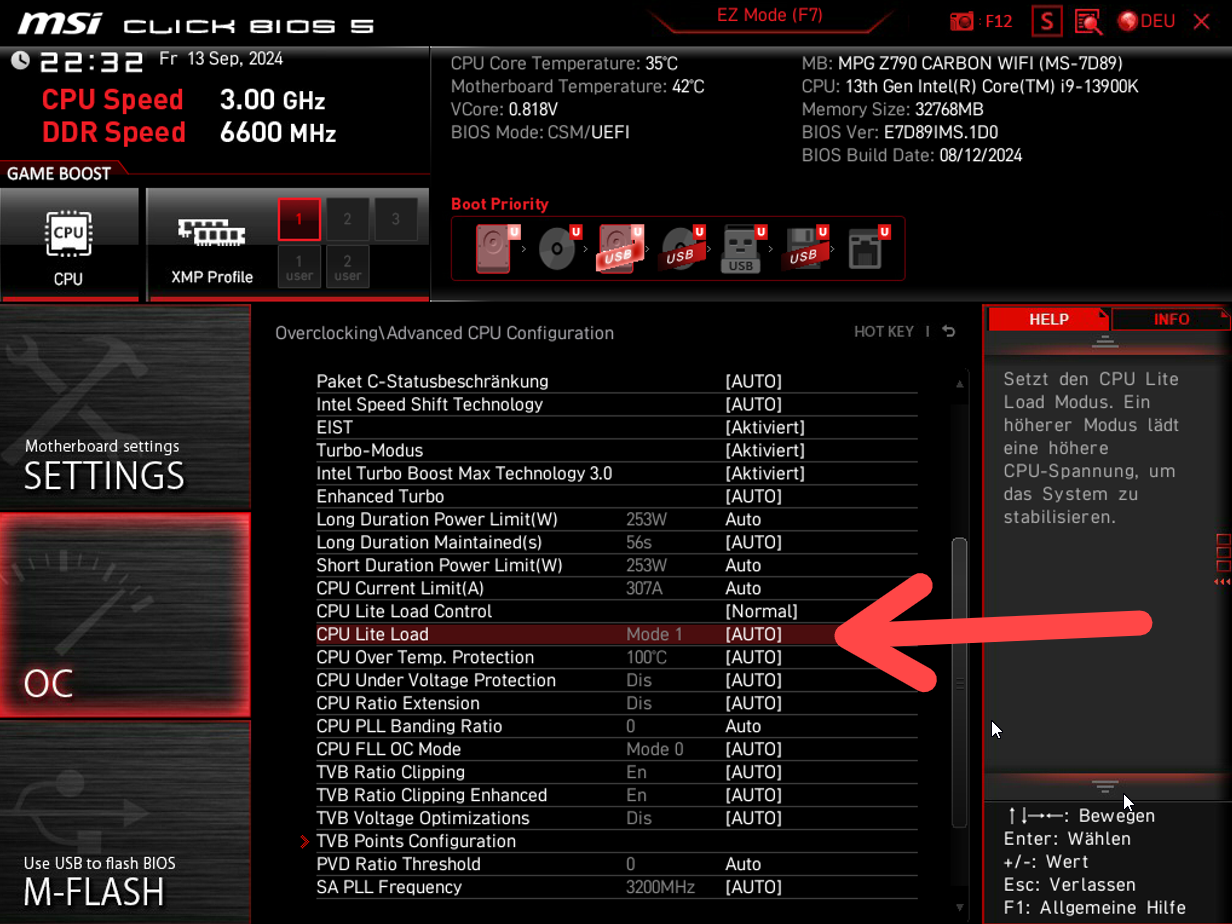Open CPU Lite Load Control [Normal] dropdown
The width and height of the screenshot is (1232, 924).
pos(762,611)
